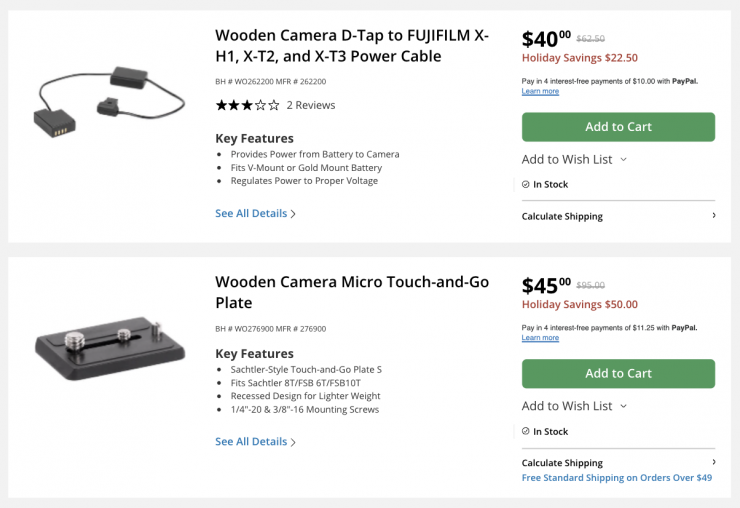Add the D-Tap Power Cable to cart
Viewport: 740px width, 508px height.
tap(618, 127)
